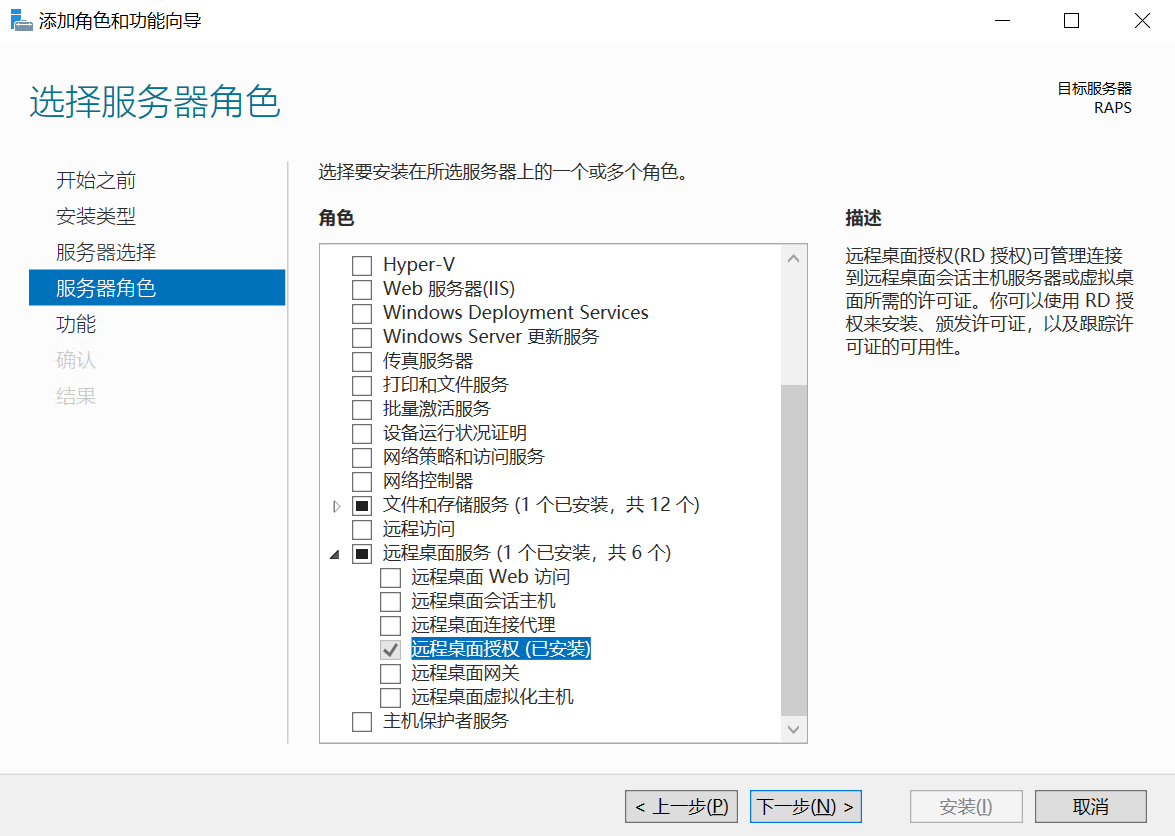The width and height of the screenshot is (1175, 836).
Task: Click the wizard icon in title bar
Action: click(21, 20)
